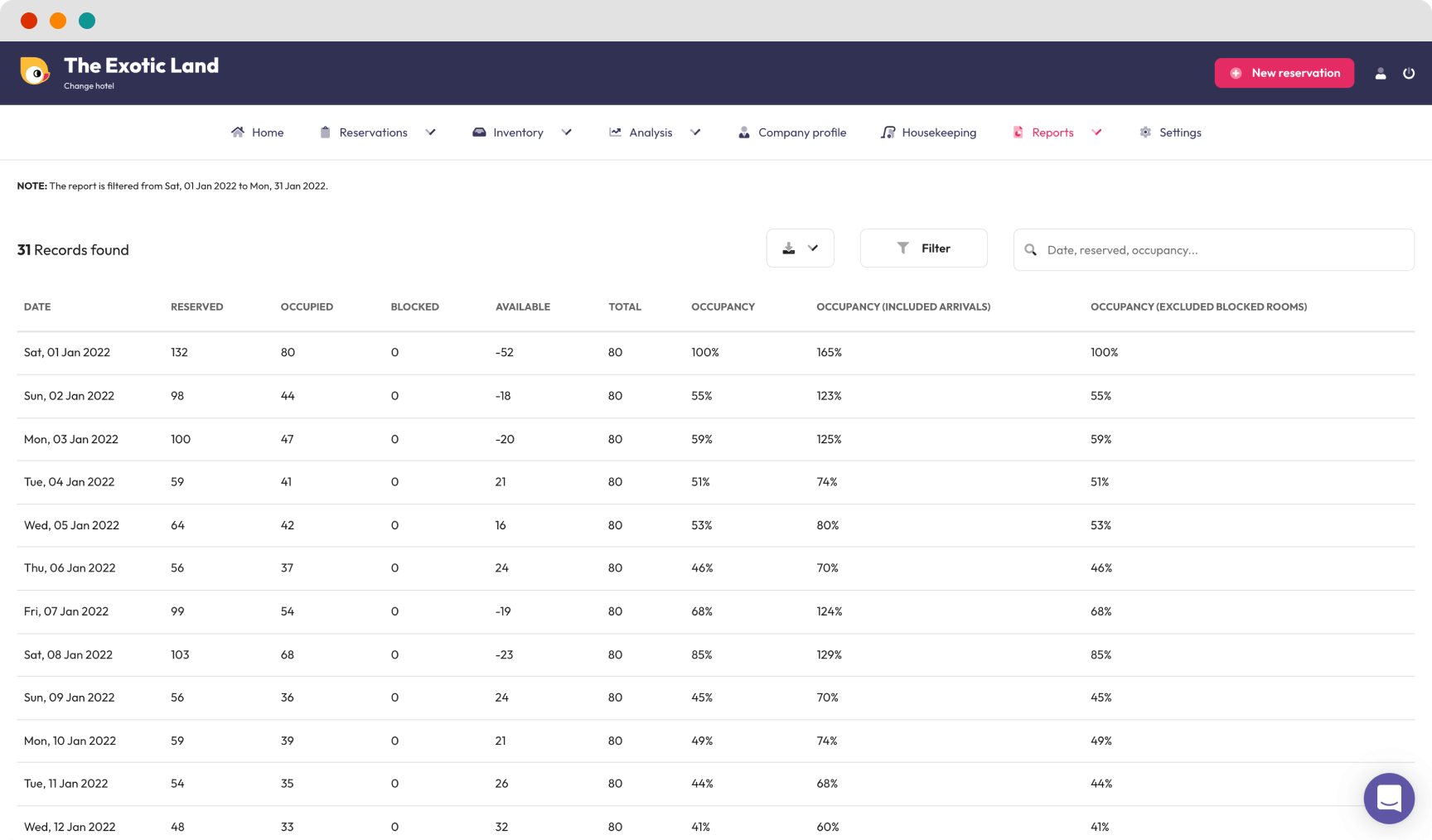Go to Company profile menu item
The image size is (1432, 840).
coord(801,133)
